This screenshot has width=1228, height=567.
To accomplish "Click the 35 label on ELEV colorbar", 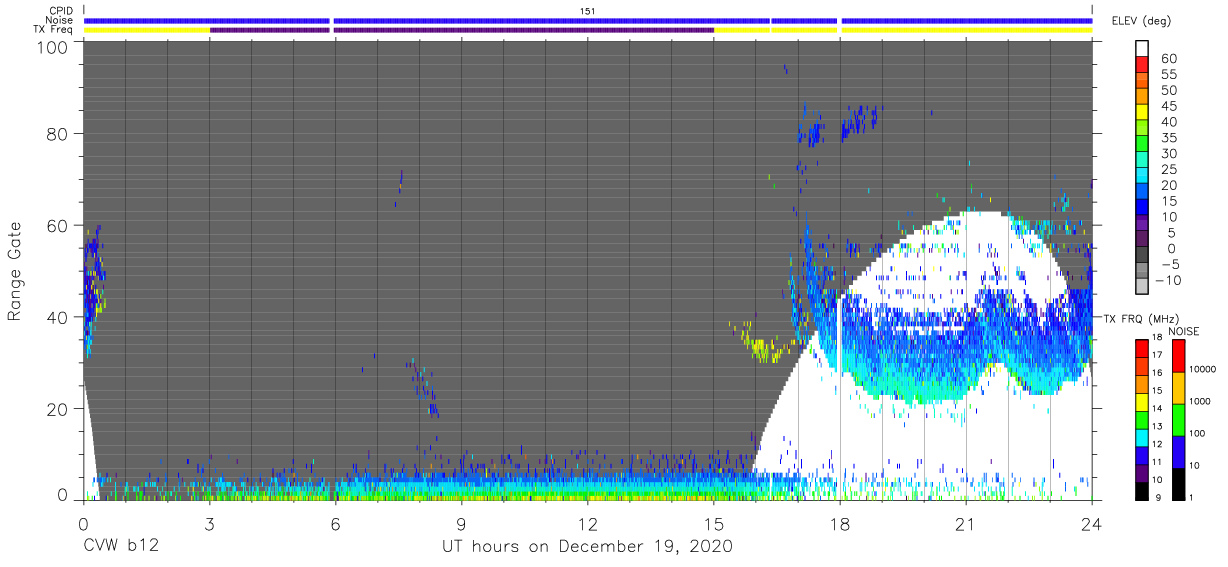I will coord(1167,138).
